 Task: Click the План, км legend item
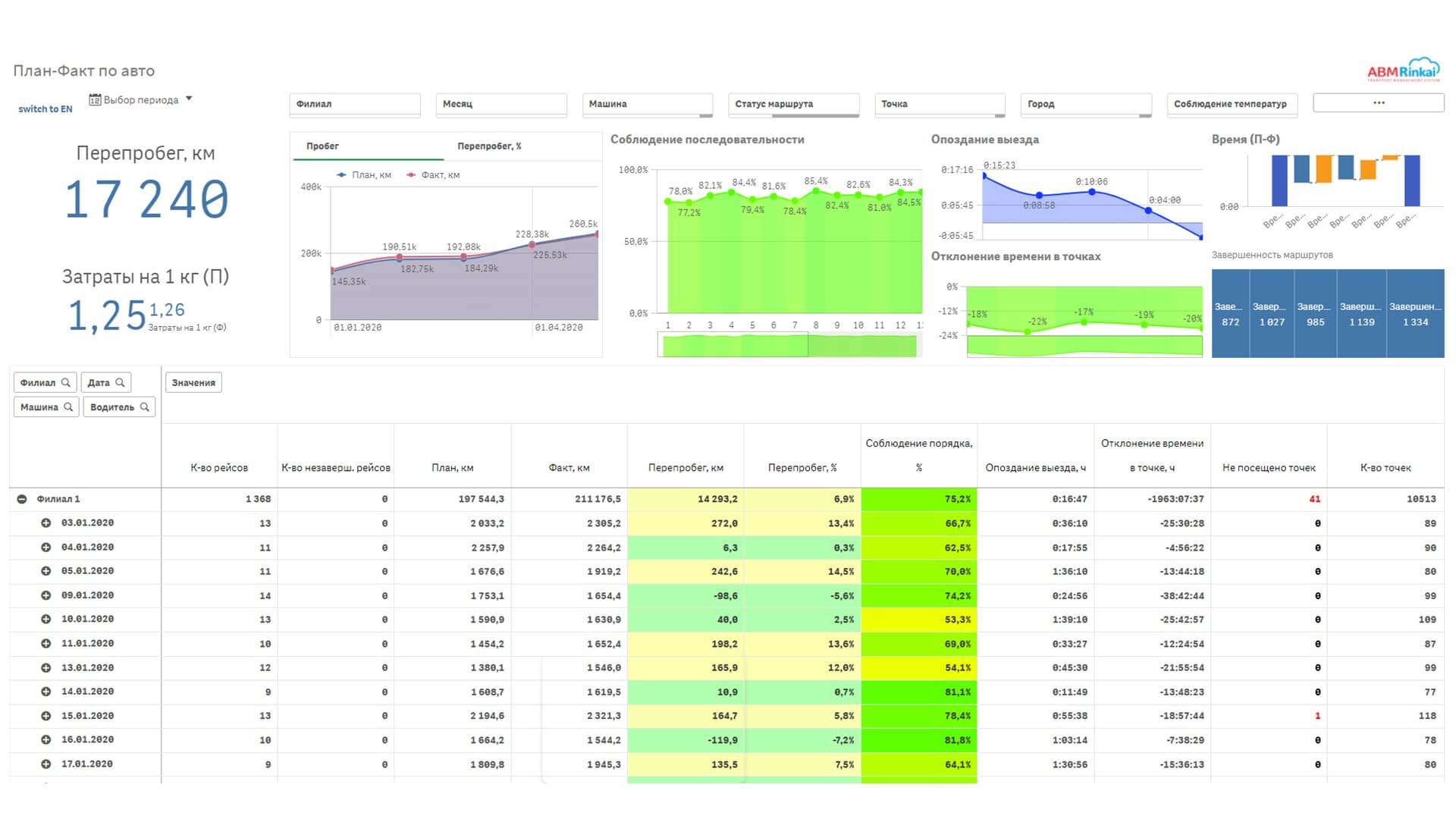click(x=364, y=175)
